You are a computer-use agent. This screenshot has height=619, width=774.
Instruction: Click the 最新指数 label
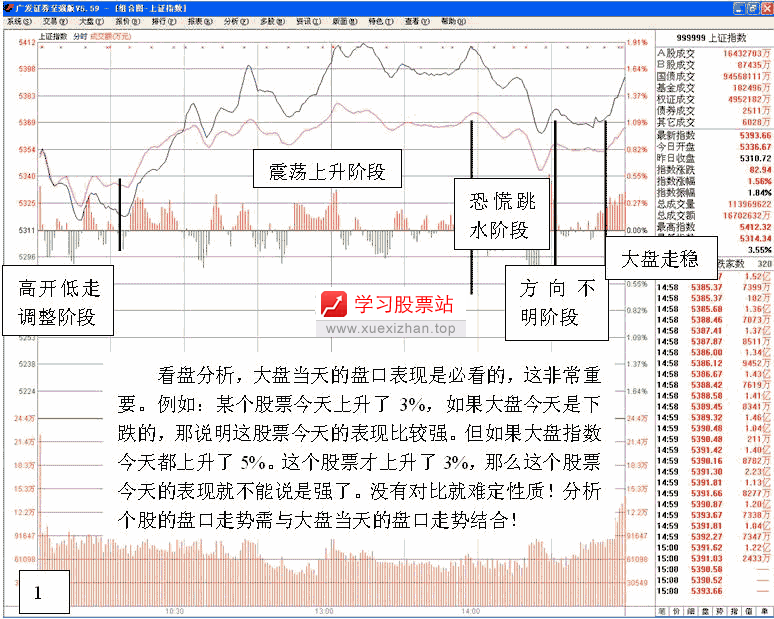(676, 135)
